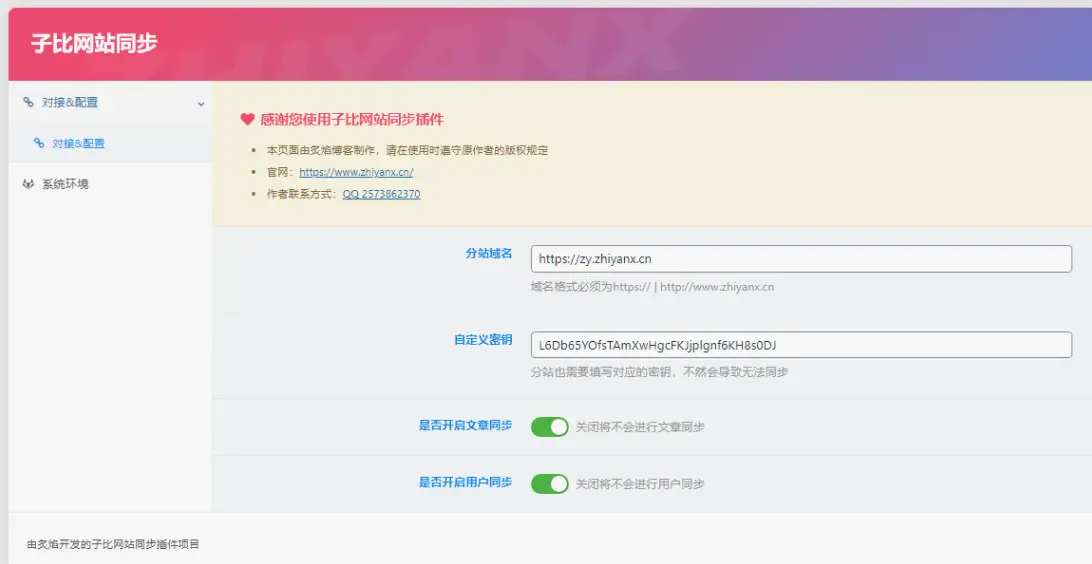Click the 感谢您使用子比网站同步插件 heading
1092x564 pixels.
click(352, 119)
